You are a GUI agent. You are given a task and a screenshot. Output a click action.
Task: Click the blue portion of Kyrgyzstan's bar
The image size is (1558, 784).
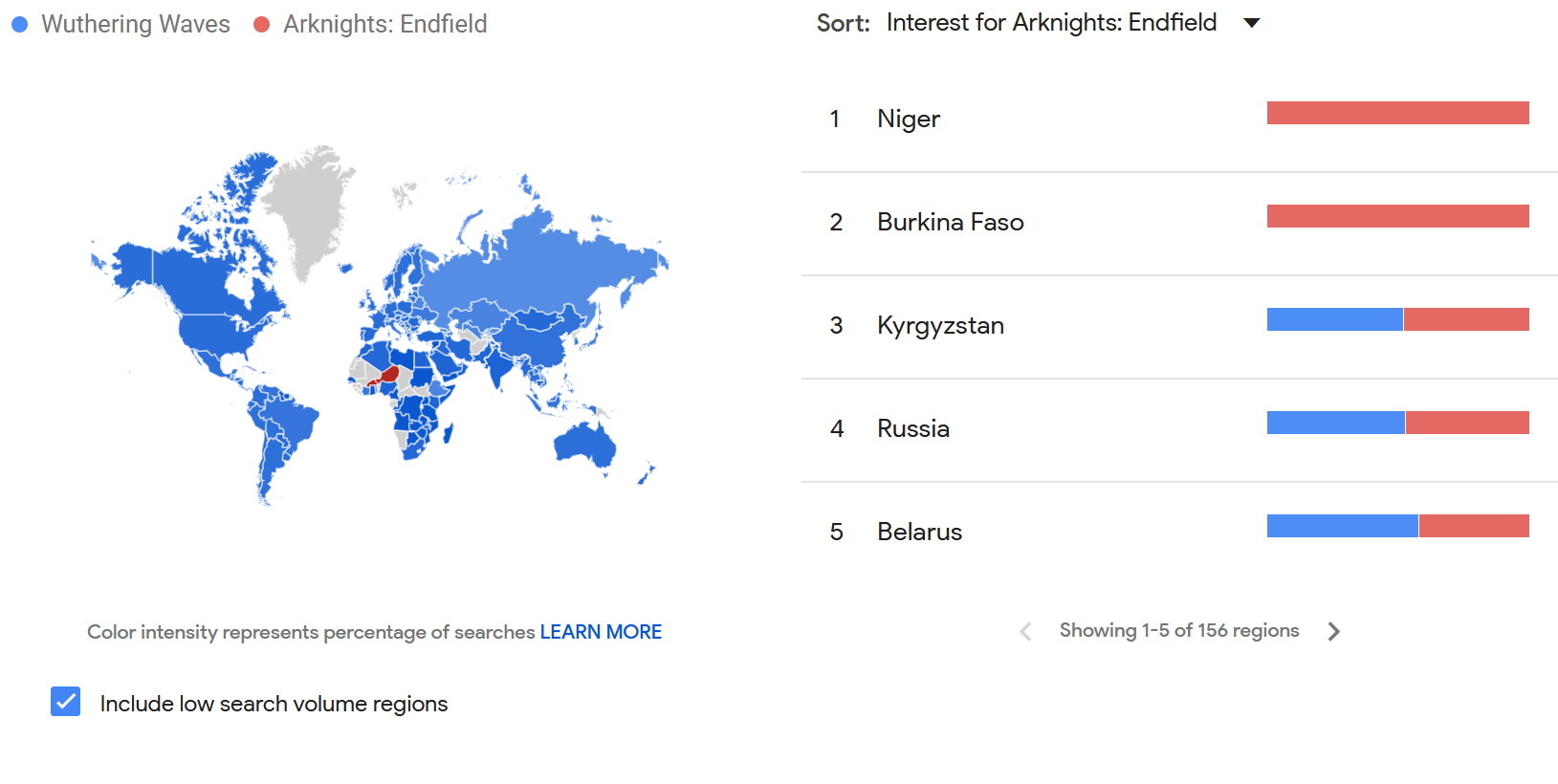click(1334, 319)
